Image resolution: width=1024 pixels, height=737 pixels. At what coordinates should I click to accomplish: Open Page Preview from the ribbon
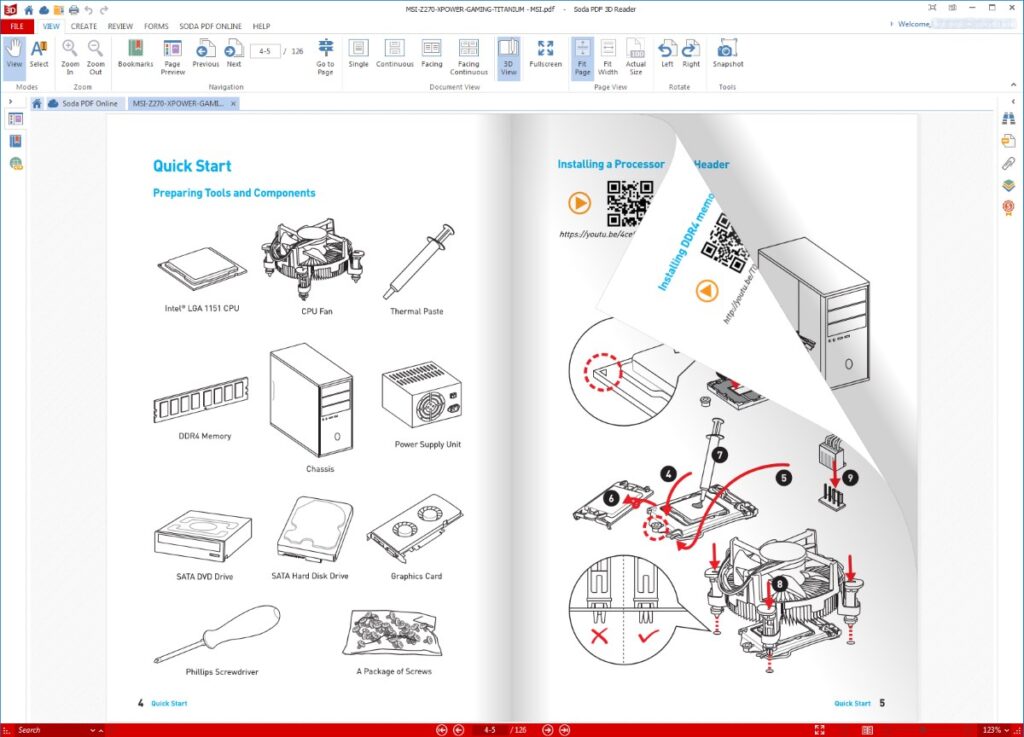172,57
